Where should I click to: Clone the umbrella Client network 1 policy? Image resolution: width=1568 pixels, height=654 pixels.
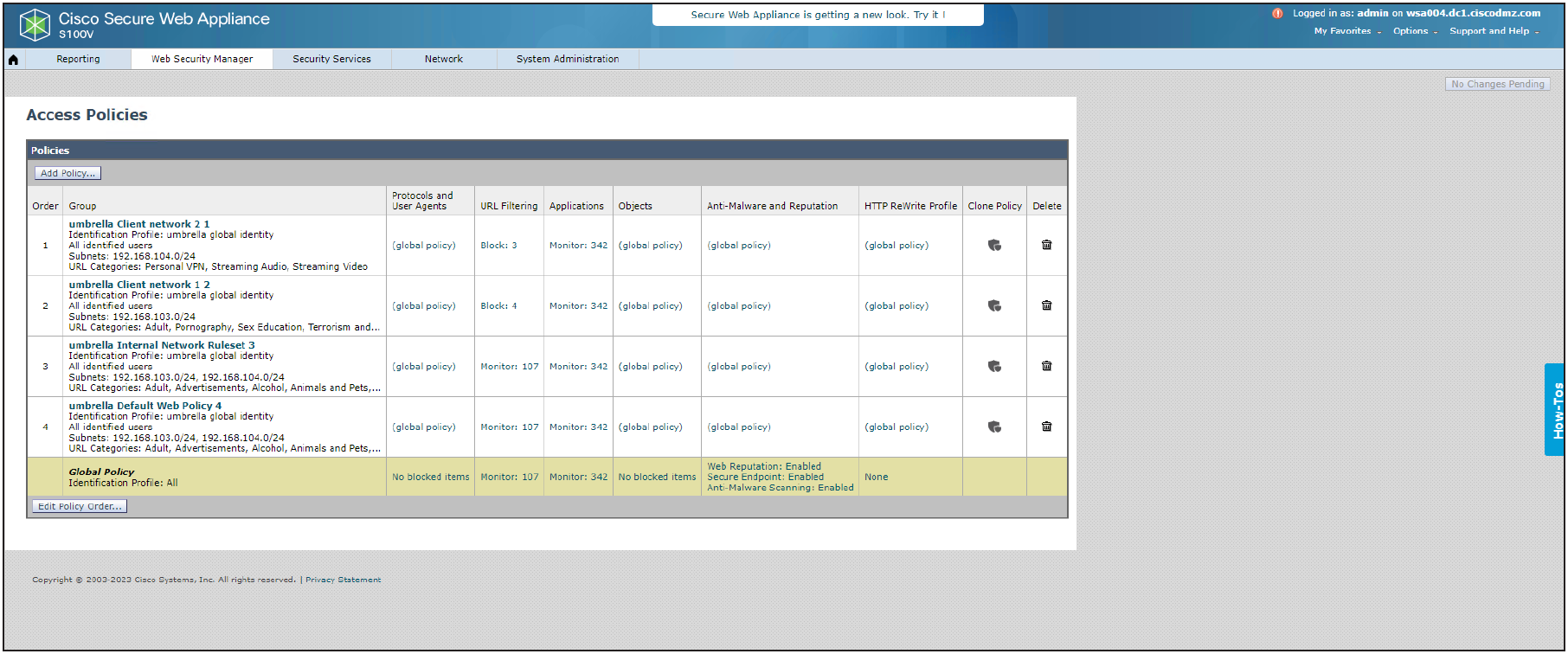[994, 306]
